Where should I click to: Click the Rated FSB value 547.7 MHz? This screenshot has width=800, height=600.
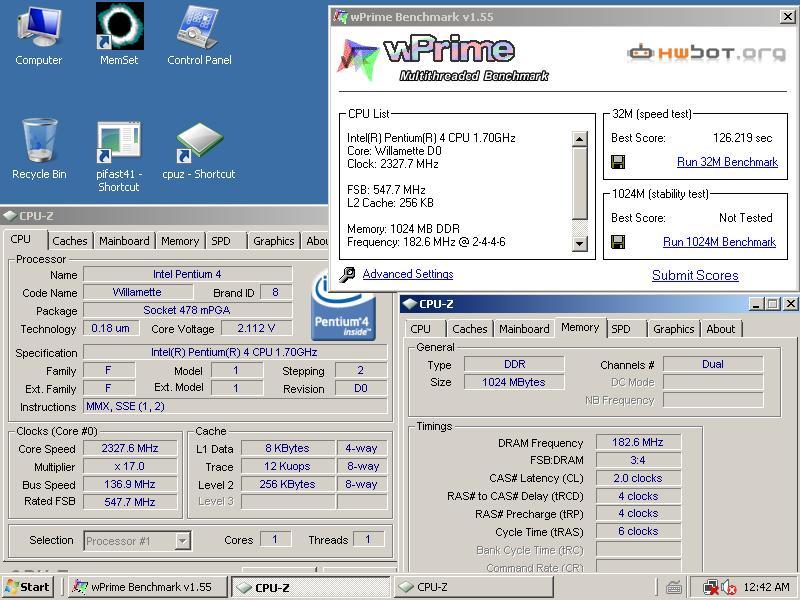pos(130,502)
